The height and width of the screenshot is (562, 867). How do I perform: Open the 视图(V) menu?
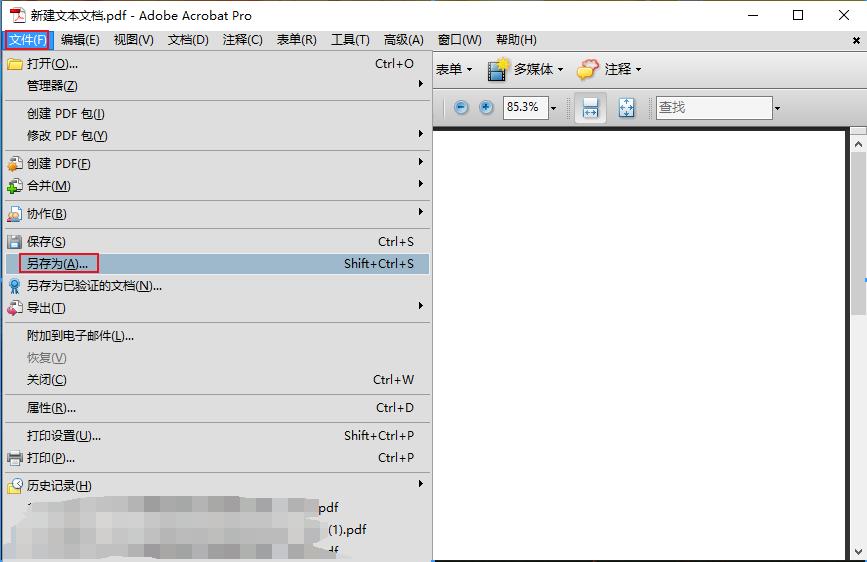coord(133,40)
